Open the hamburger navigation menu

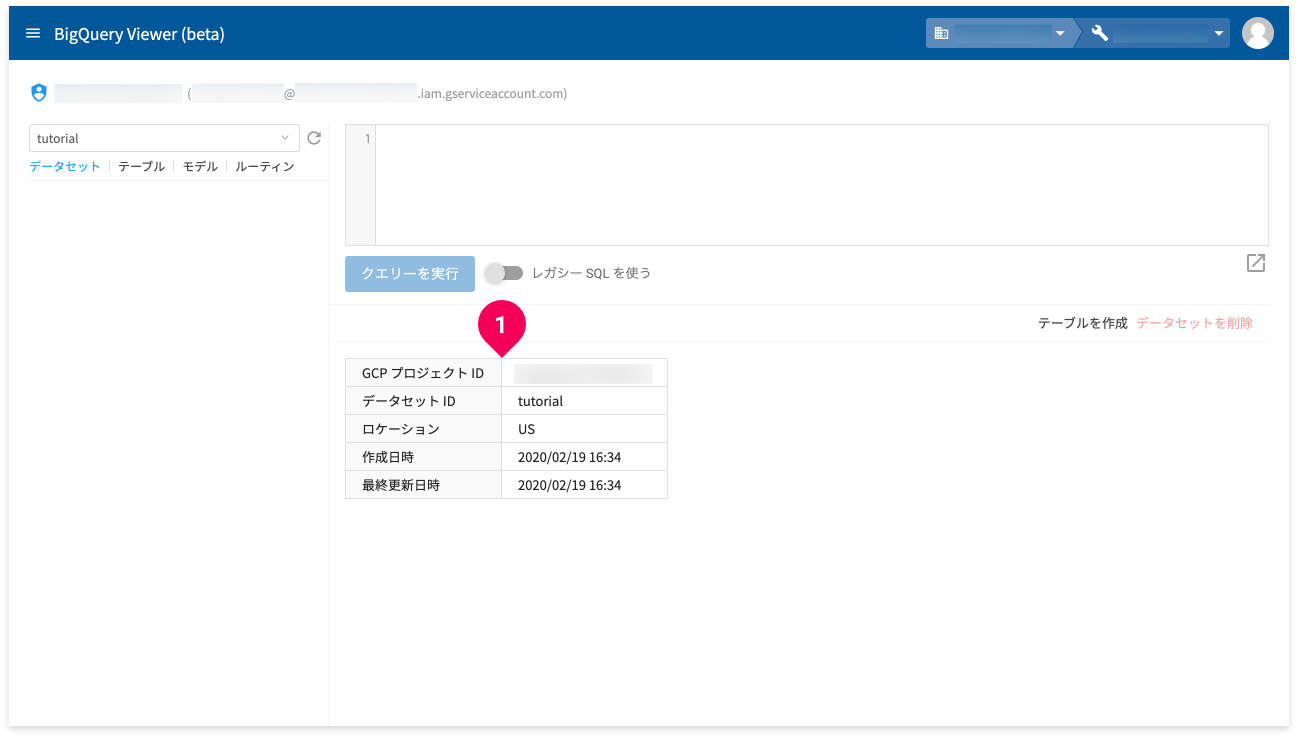point(33,34)
